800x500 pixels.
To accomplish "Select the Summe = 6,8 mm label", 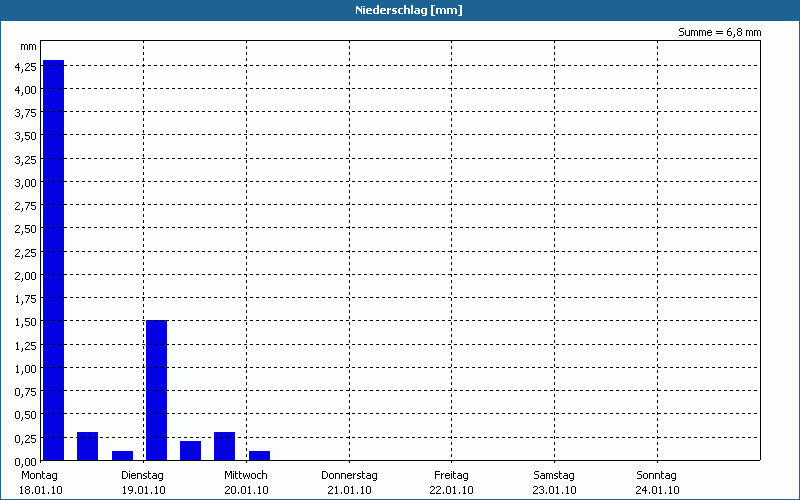I will coord(719,33).
